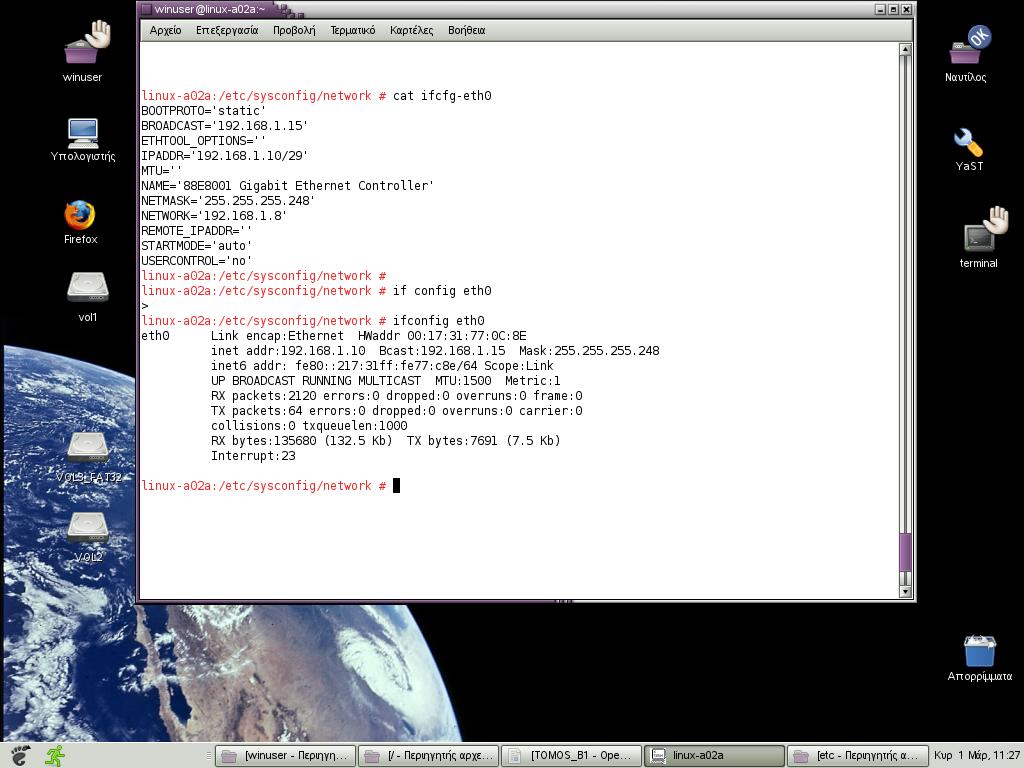This screenshot has height=768, width=1024.
Task: Click the terminal window menu icon in title bar
Action: 147,9
